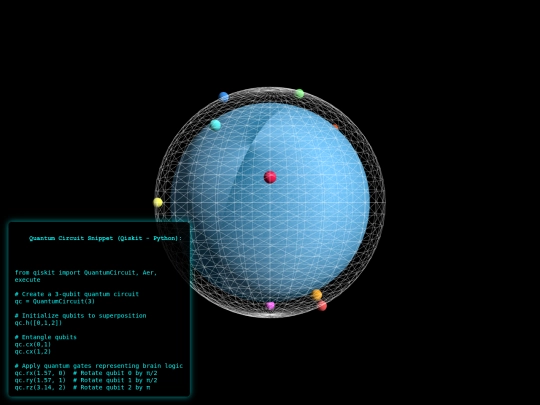The width and height of the screenshot is (540, 405).
Task: Select the blue node on the wireframe shell
Action: tap(224, 97)
